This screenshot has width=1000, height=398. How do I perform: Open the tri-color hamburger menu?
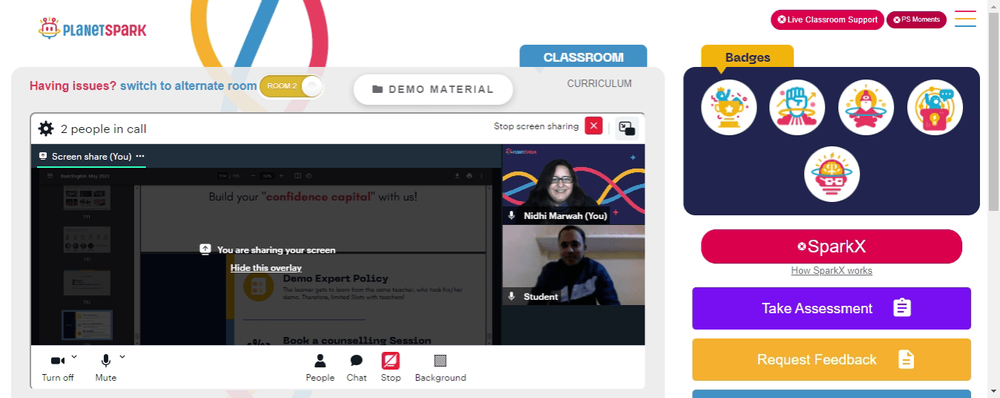[966, 18]
